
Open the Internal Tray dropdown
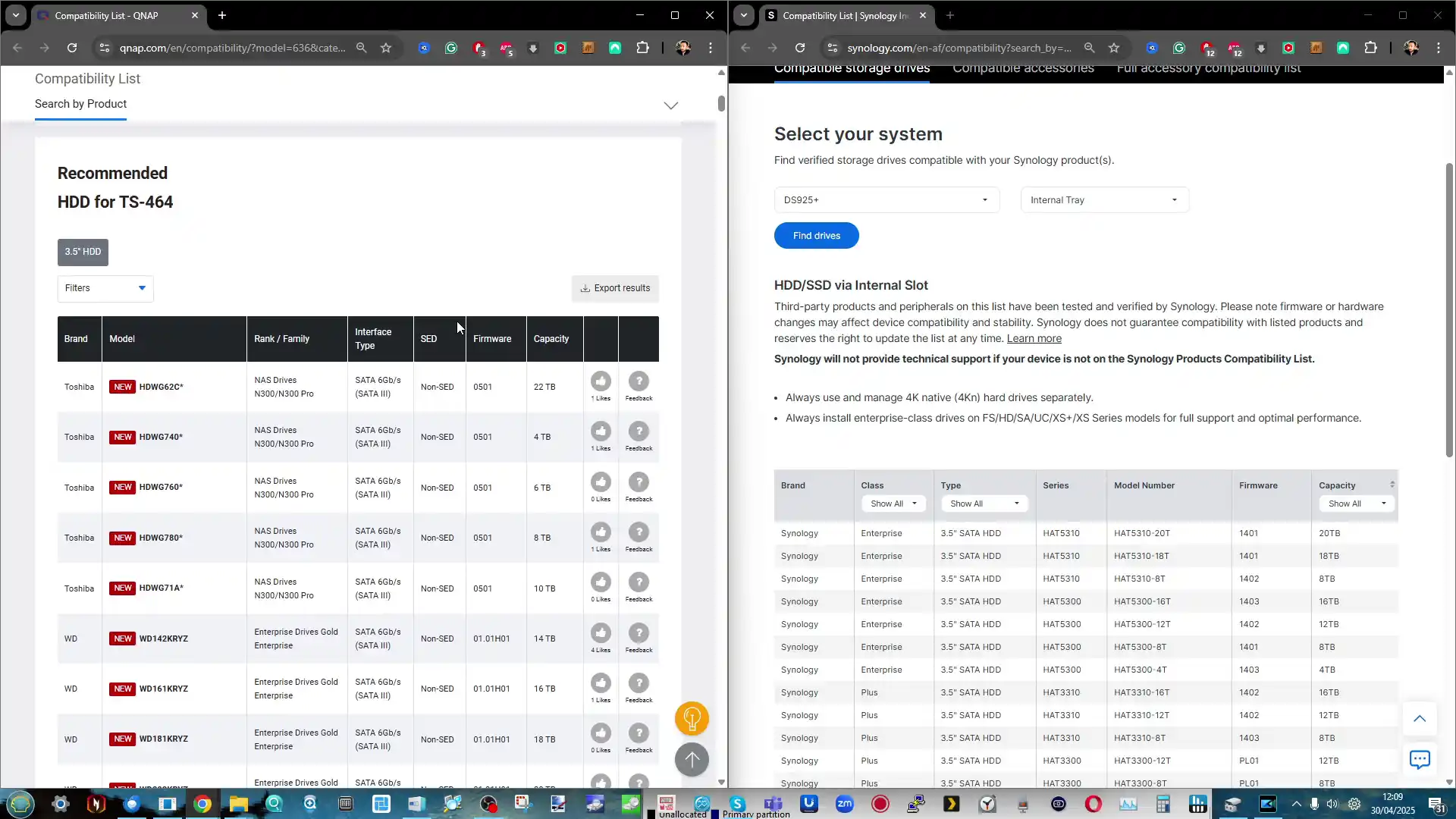[1104, 200]
